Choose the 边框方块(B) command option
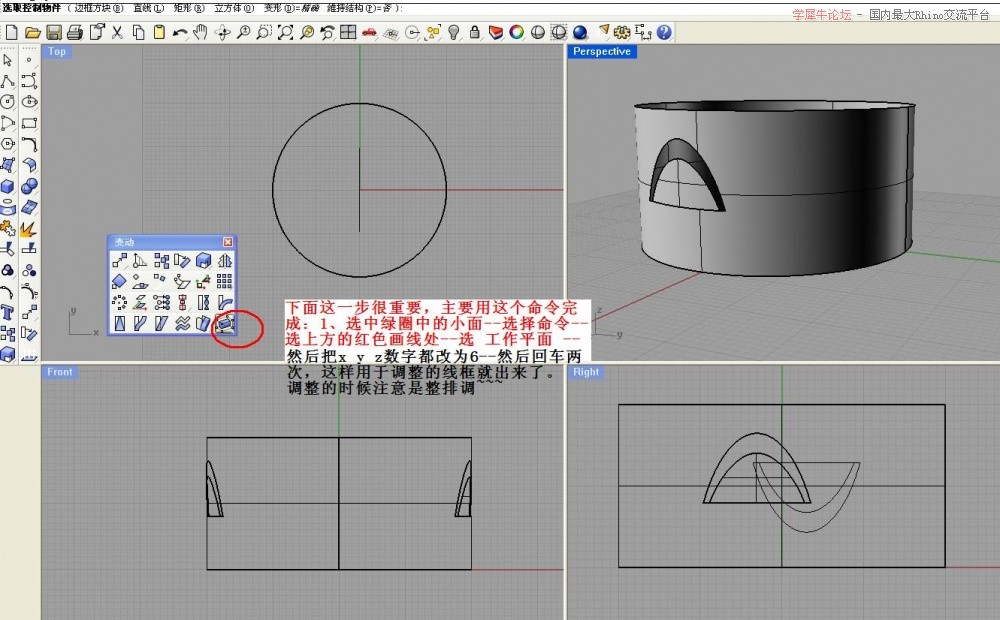Screen dimensions: 1000x620 [x=99, y=8]
